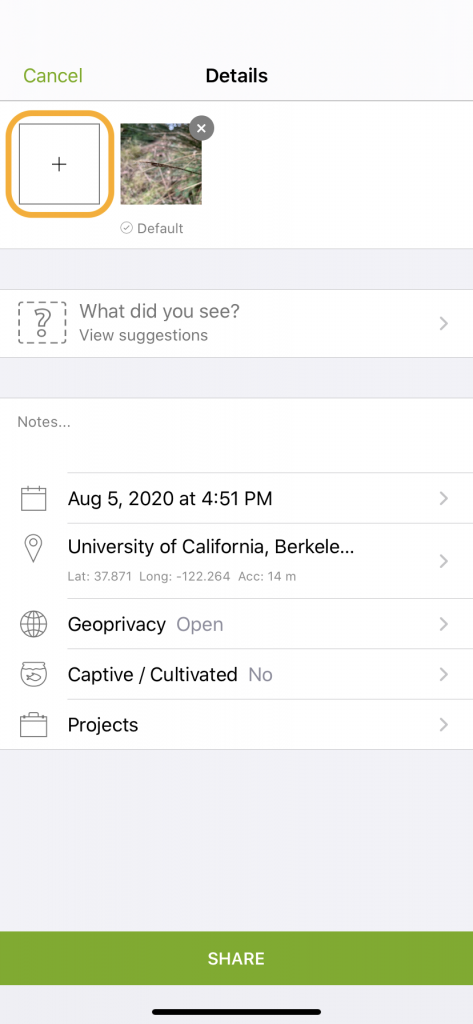Open the grass photo thumbnail
The height and width of the screenshot is (1024, 473).
click(x=161, y=164)
